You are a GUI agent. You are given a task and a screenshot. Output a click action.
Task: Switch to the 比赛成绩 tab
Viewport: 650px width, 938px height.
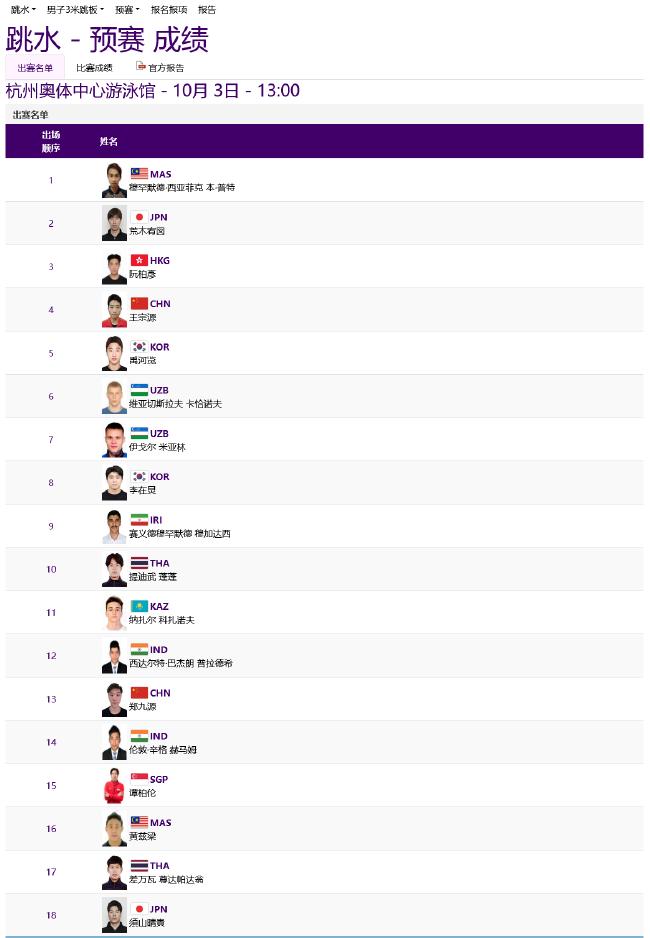pyautogui.click(x=94, y=68)
